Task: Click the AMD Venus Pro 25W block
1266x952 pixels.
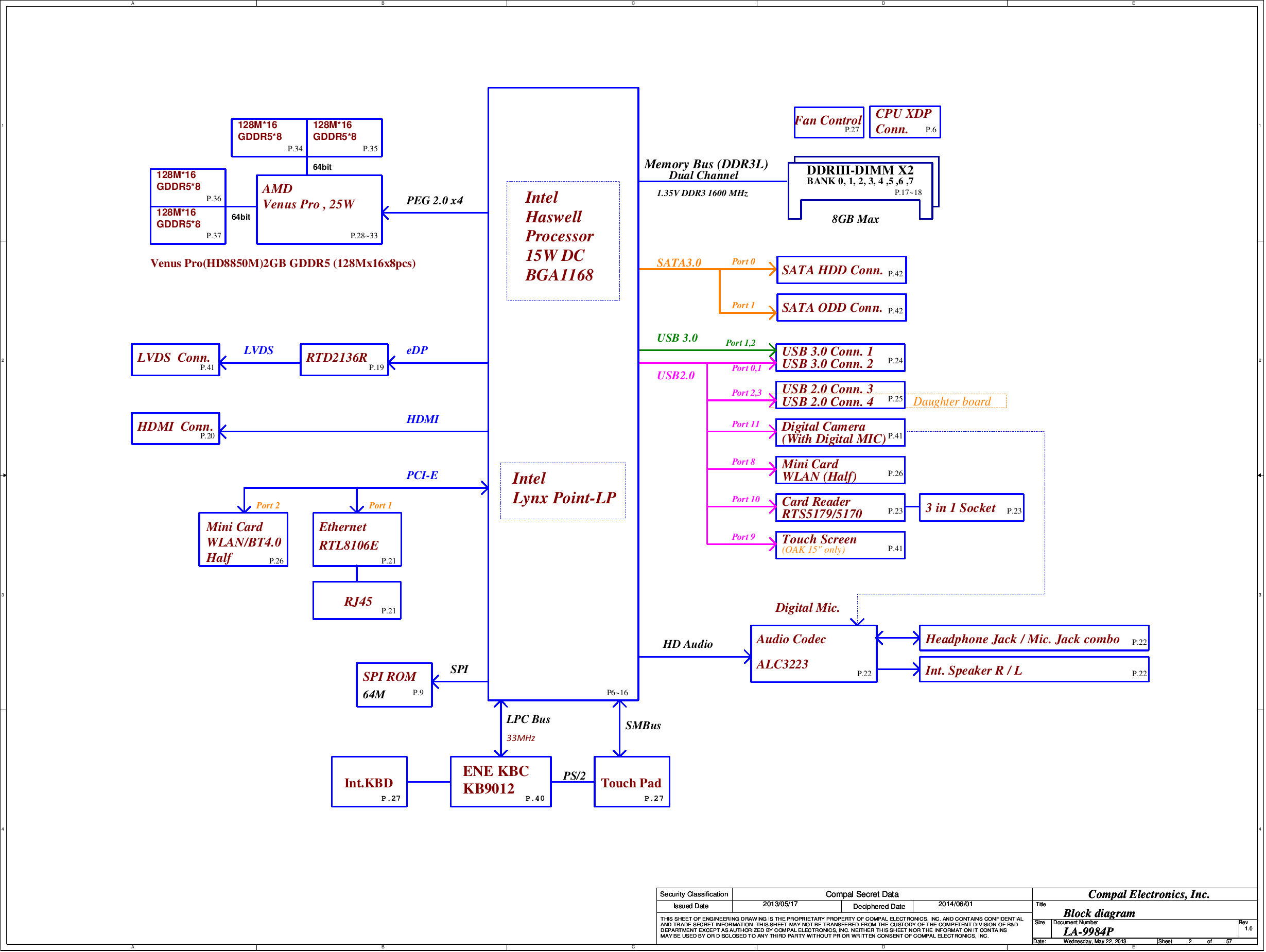Action: click(x=319, y=210)
